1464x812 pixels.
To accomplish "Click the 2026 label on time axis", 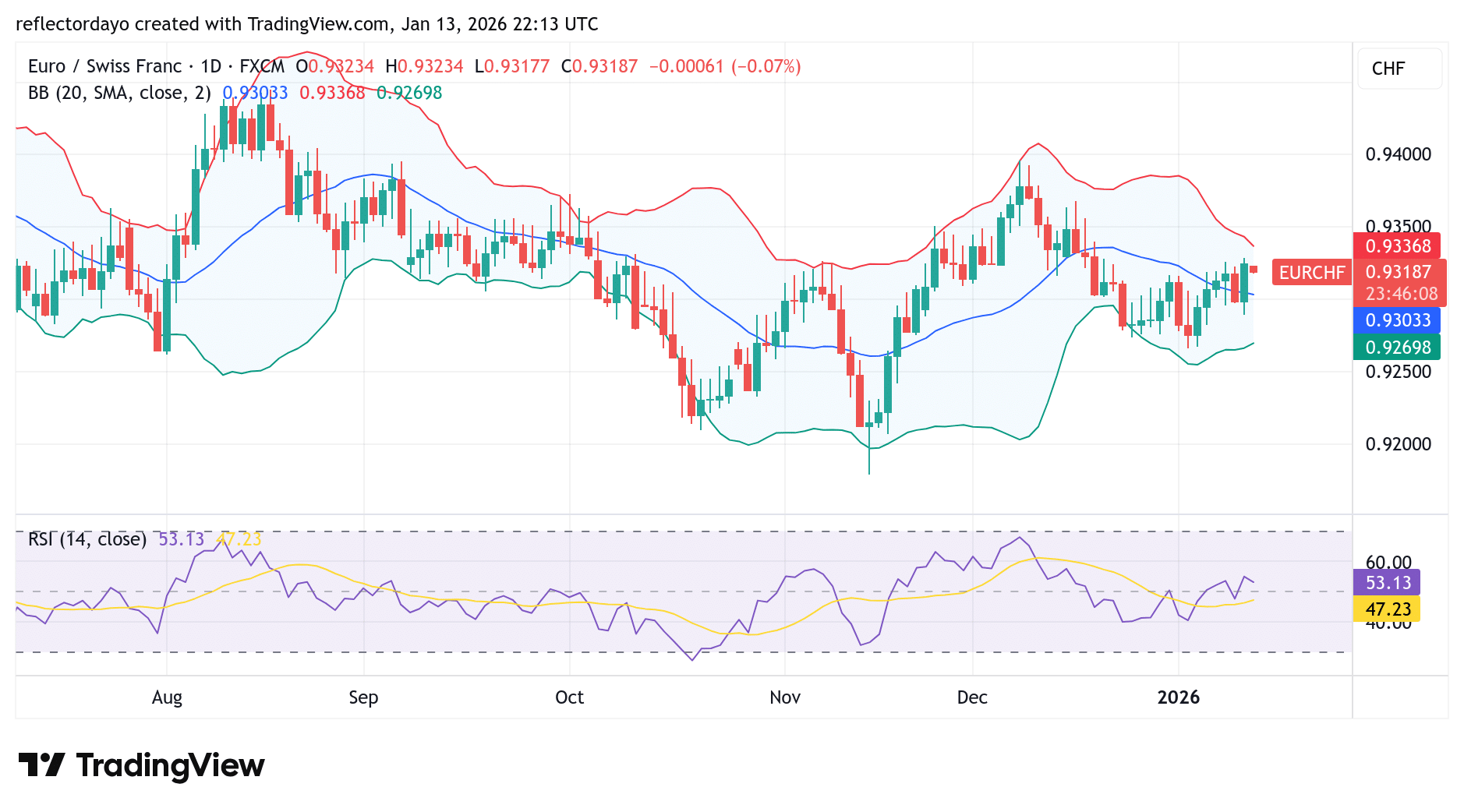I will (x=1178, y=698).
